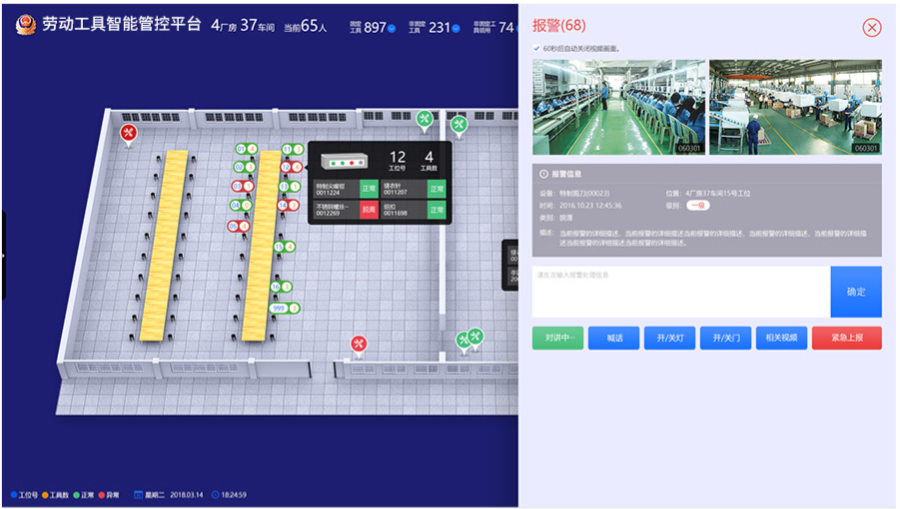Image resolution: width=900 pixels, height=509 pixels.
Task: Select workstation 15 marker
Action: tap(285, 247)
